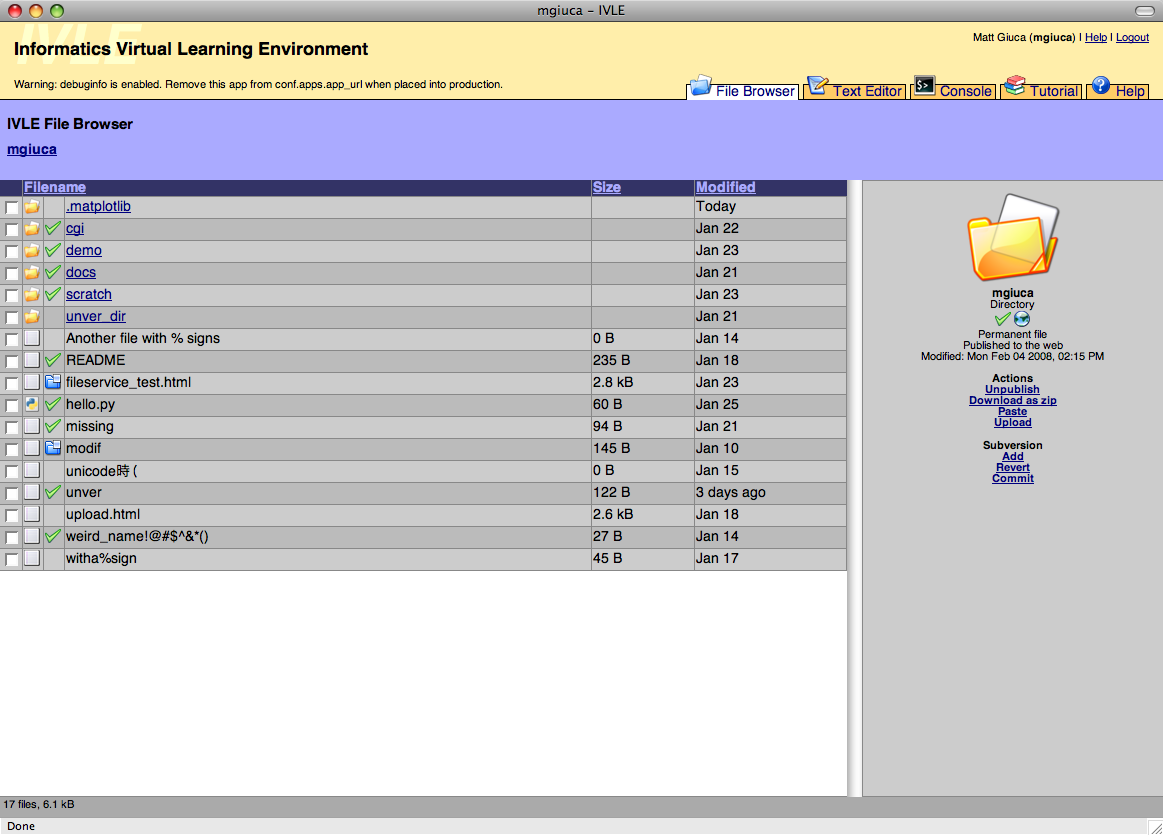Click the folder icon next to .matplotlib
This screenshot has height=835, width=1163.
click(32, 207)
